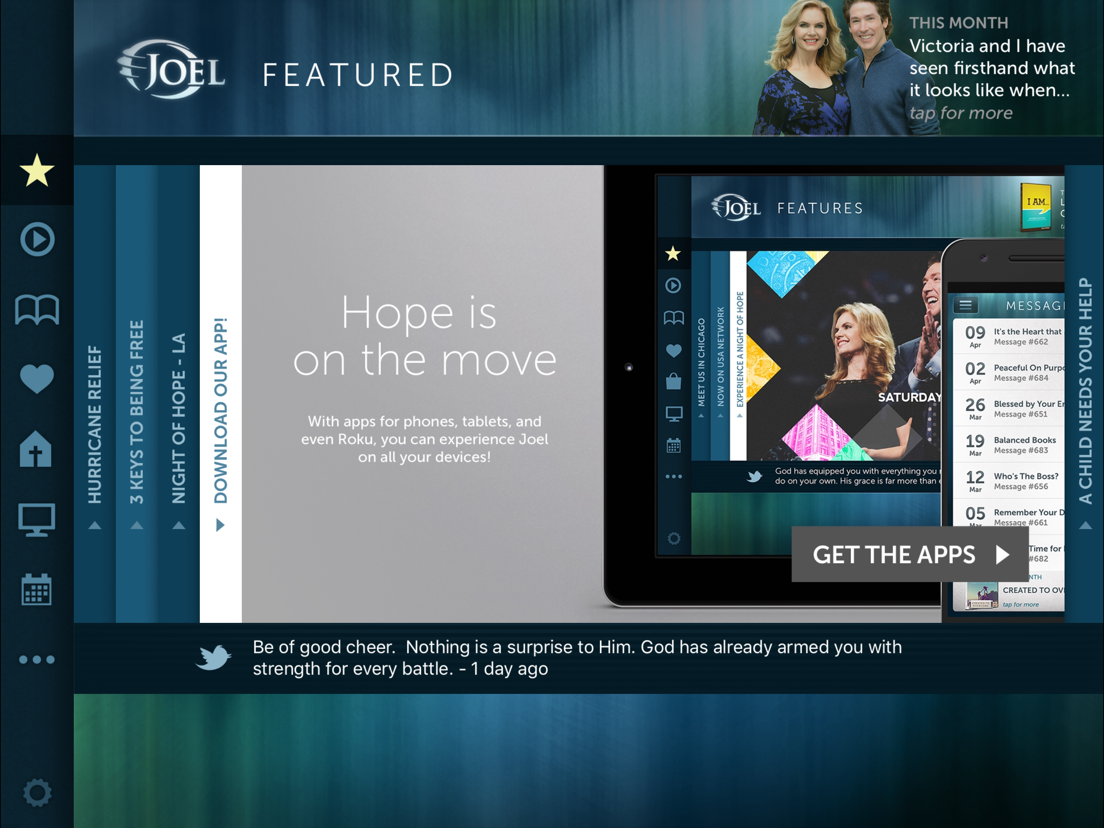Image resolution: width=1104 pixels, height=828 pixels.
Task: Tap the heart icon in the sidebar
Action: 37,379
